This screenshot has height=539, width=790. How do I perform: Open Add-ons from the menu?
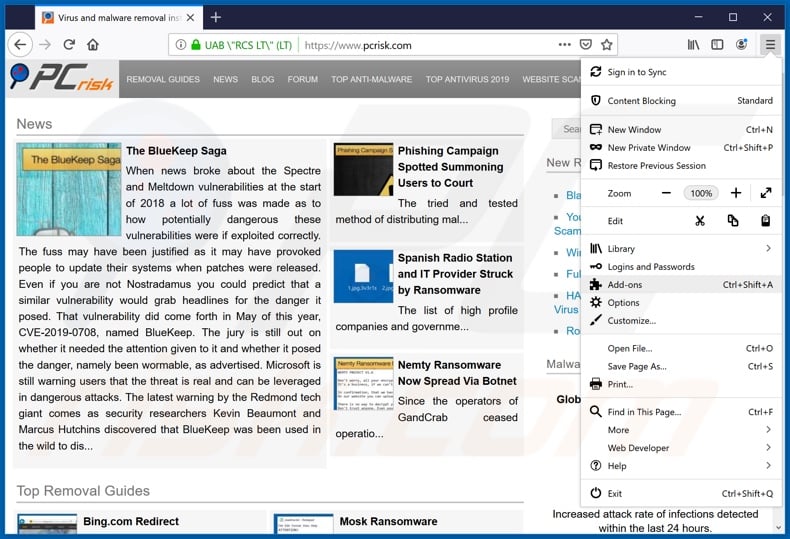pos(625,285)
